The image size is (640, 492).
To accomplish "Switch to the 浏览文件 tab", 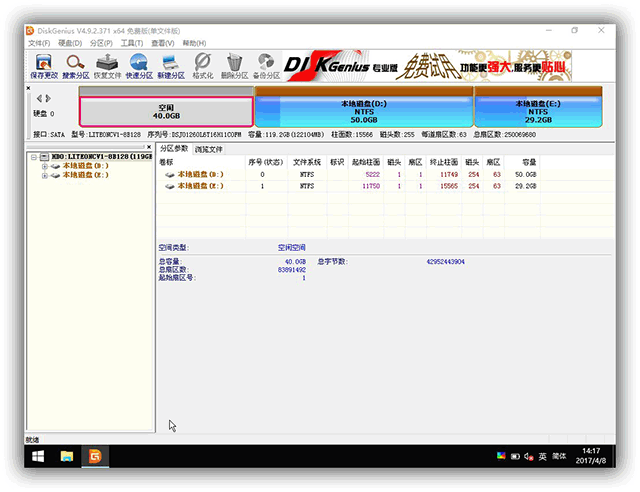I will (209, 149).
